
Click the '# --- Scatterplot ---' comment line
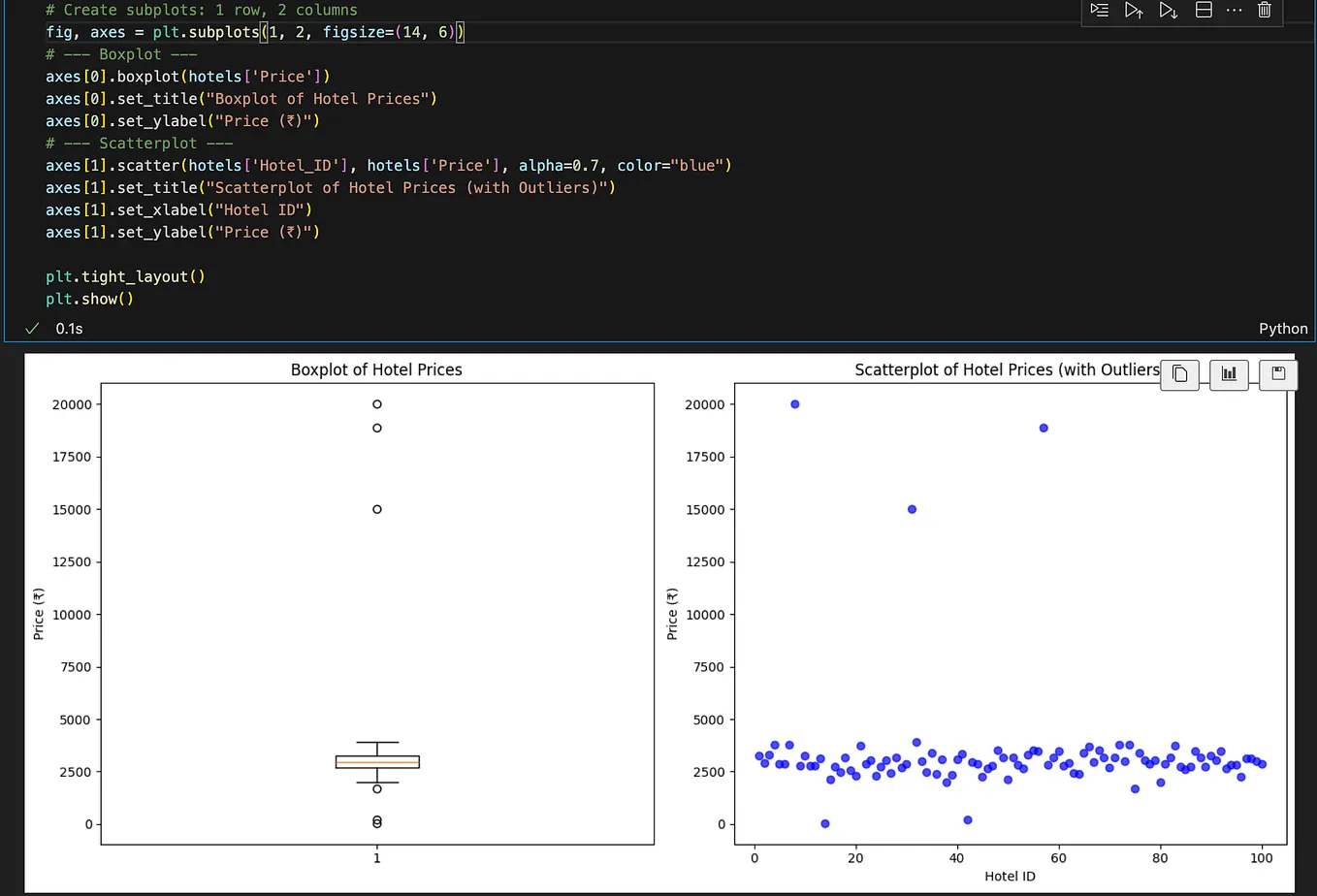click(139, 143)
